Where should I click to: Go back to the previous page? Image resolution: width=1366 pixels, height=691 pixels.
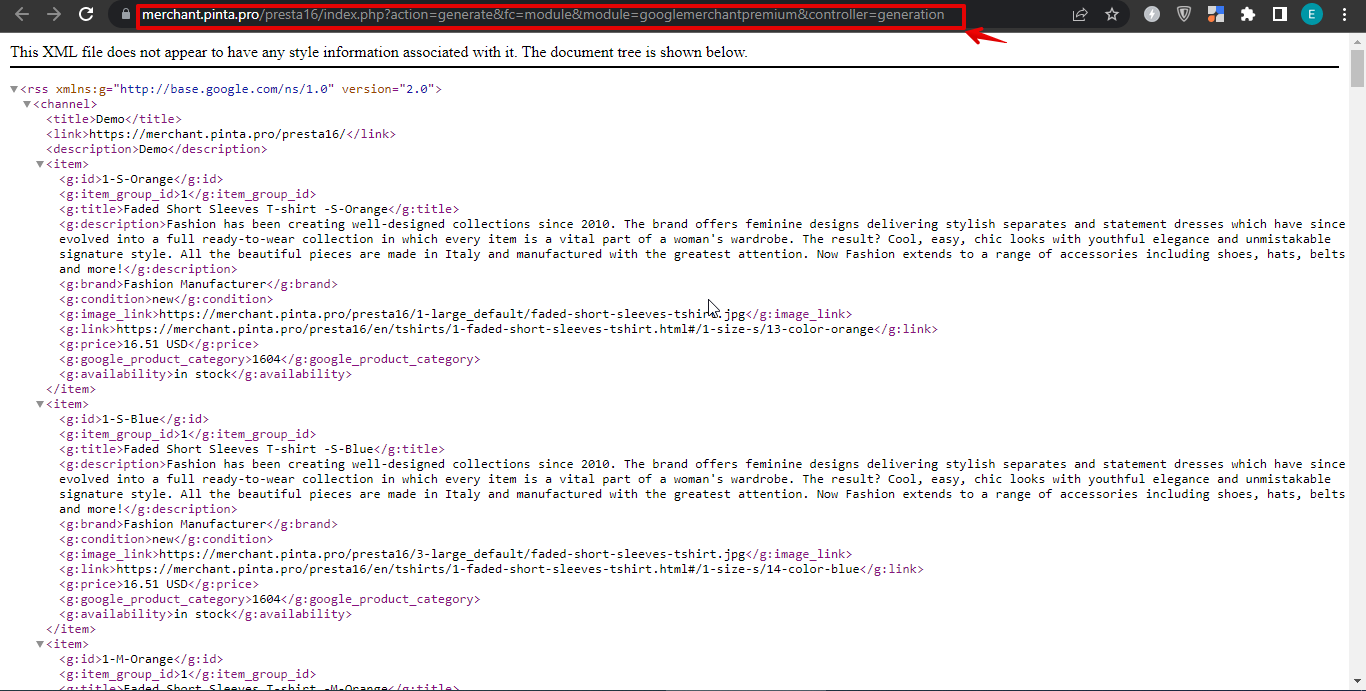tap(22, 15)
